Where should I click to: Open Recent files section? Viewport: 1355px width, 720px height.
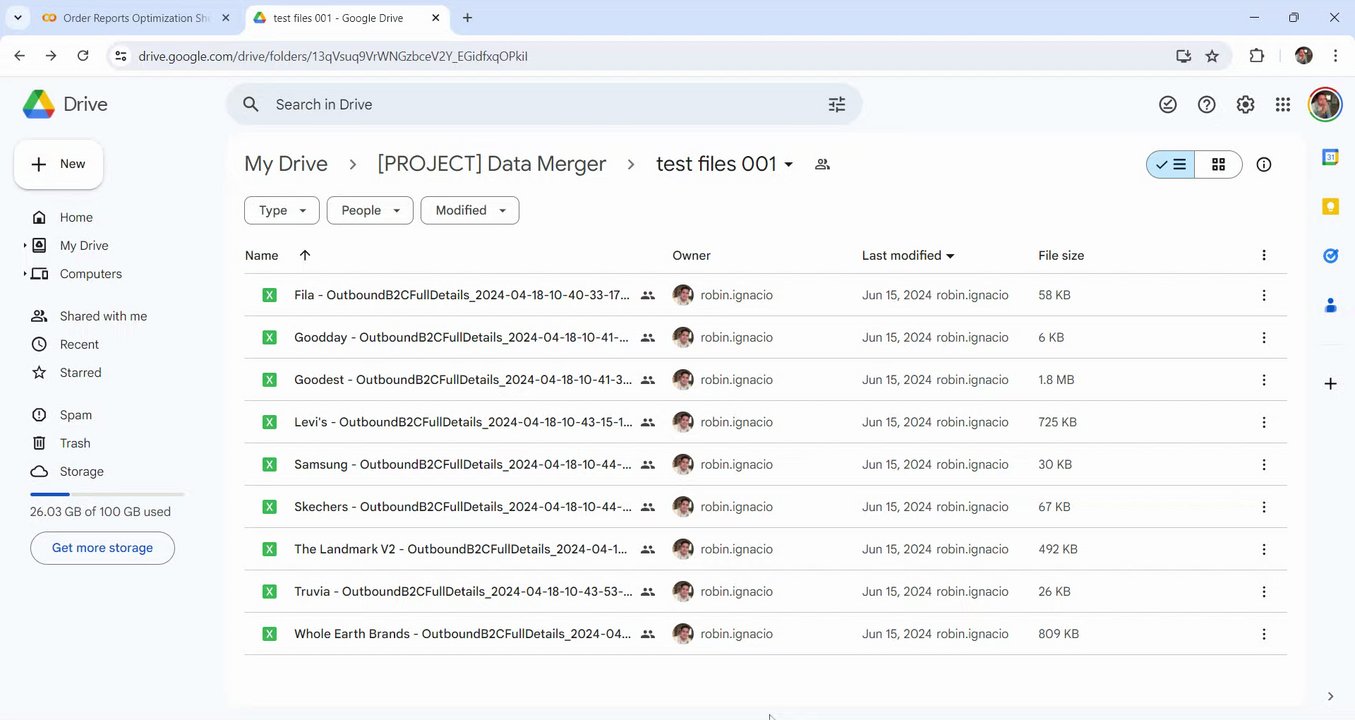[x=79, y=344]
